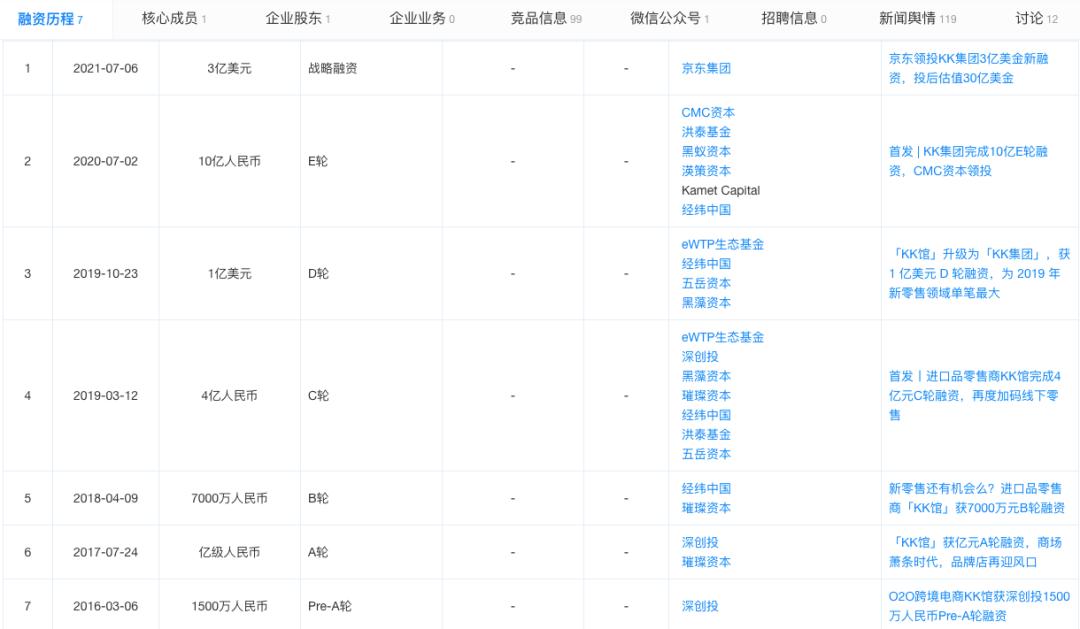Select the Kamet Capital investor text
Viewport: 1080px width, 629px height.
(x=720, y=190)
